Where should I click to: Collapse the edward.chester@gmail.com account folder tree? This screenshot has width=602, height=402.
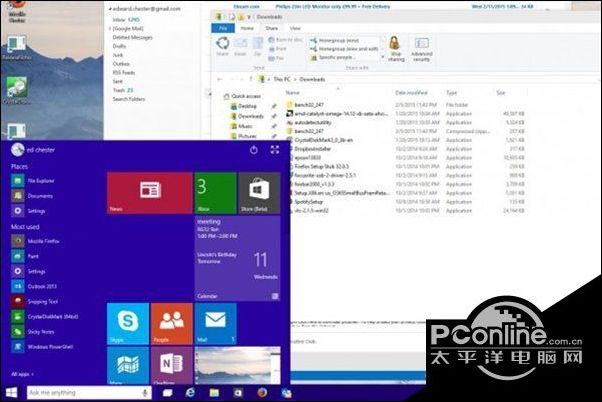[x=109, y=7]
